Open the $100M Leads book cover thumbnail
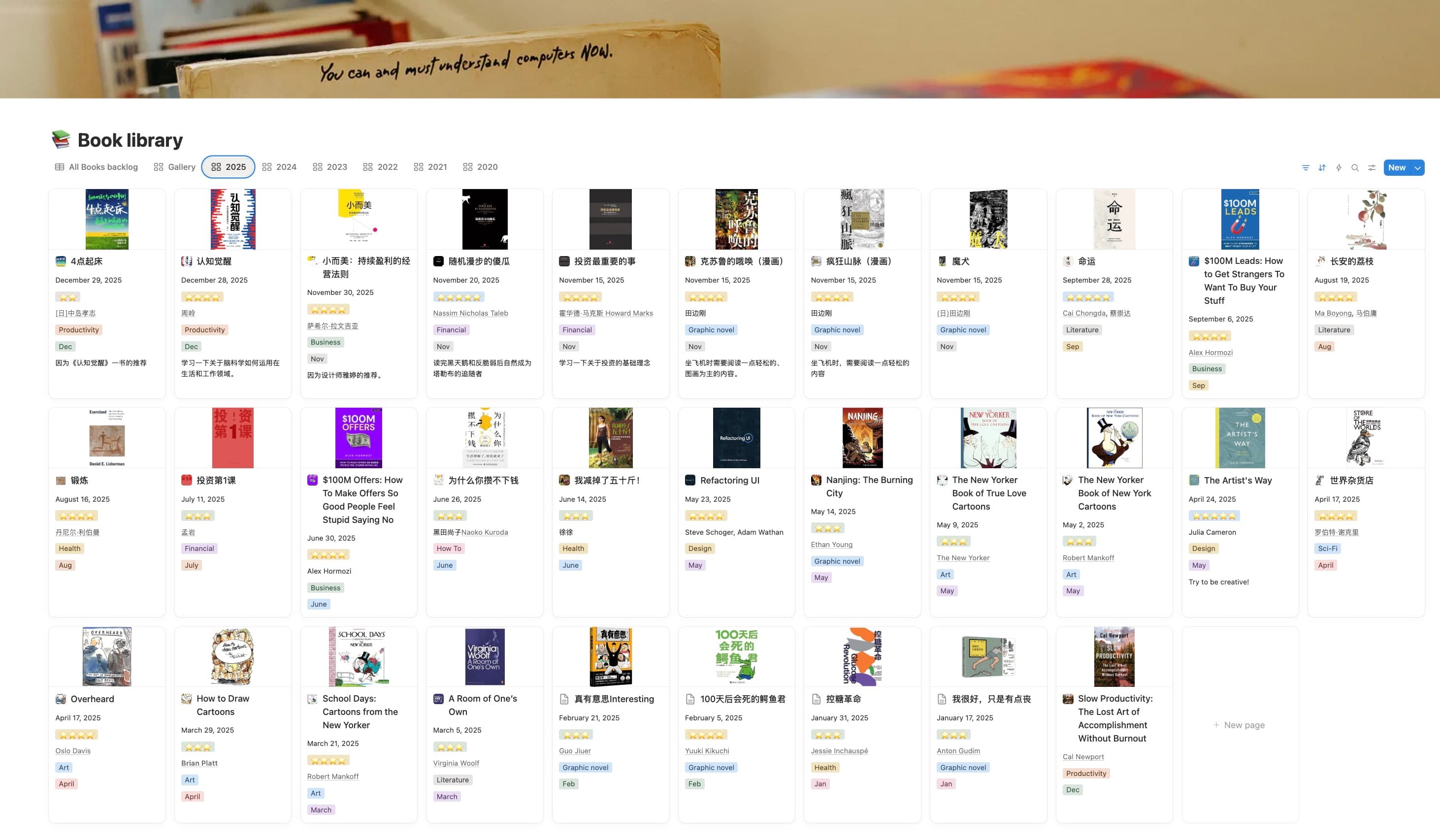Screen dimensions: 1440x840 coord(1240,219)
